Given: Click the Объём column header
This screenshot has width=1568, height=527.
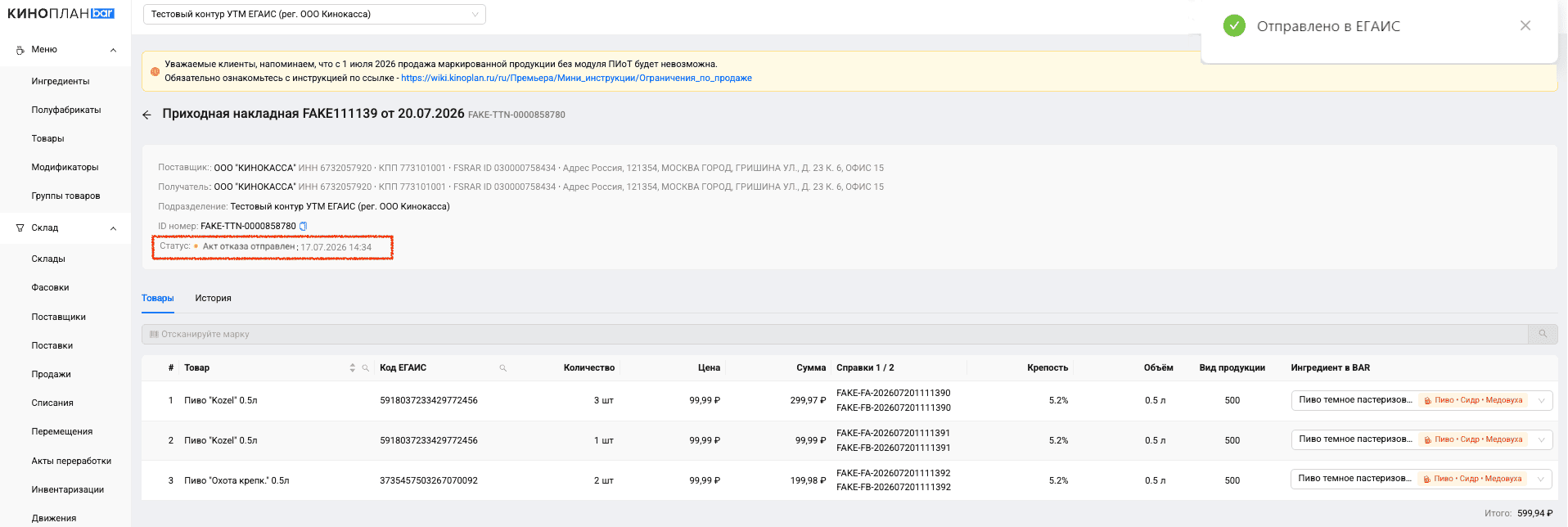Looking at the screenshot, I should [1158, 367].
